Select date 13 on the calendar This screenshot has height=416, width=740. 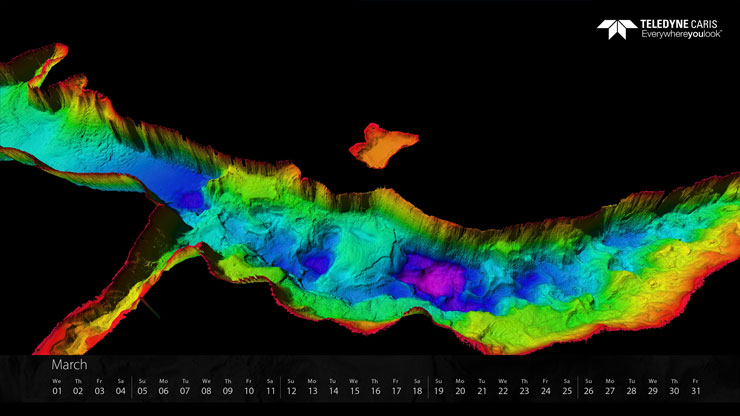click(312, 391)
